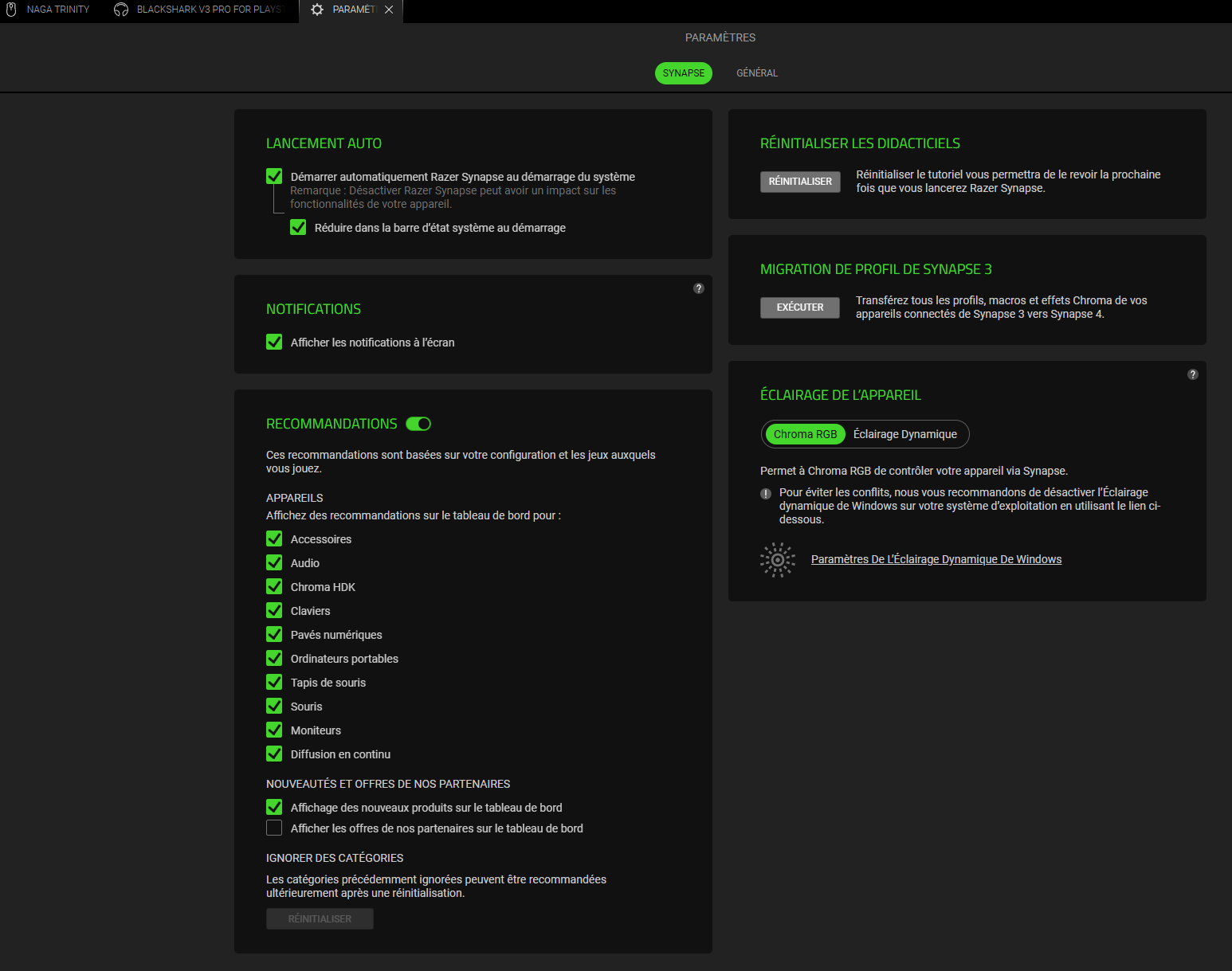Uncheck the Audio recommendation checkbox
The image size is (1232, 971).
point(274,562)
